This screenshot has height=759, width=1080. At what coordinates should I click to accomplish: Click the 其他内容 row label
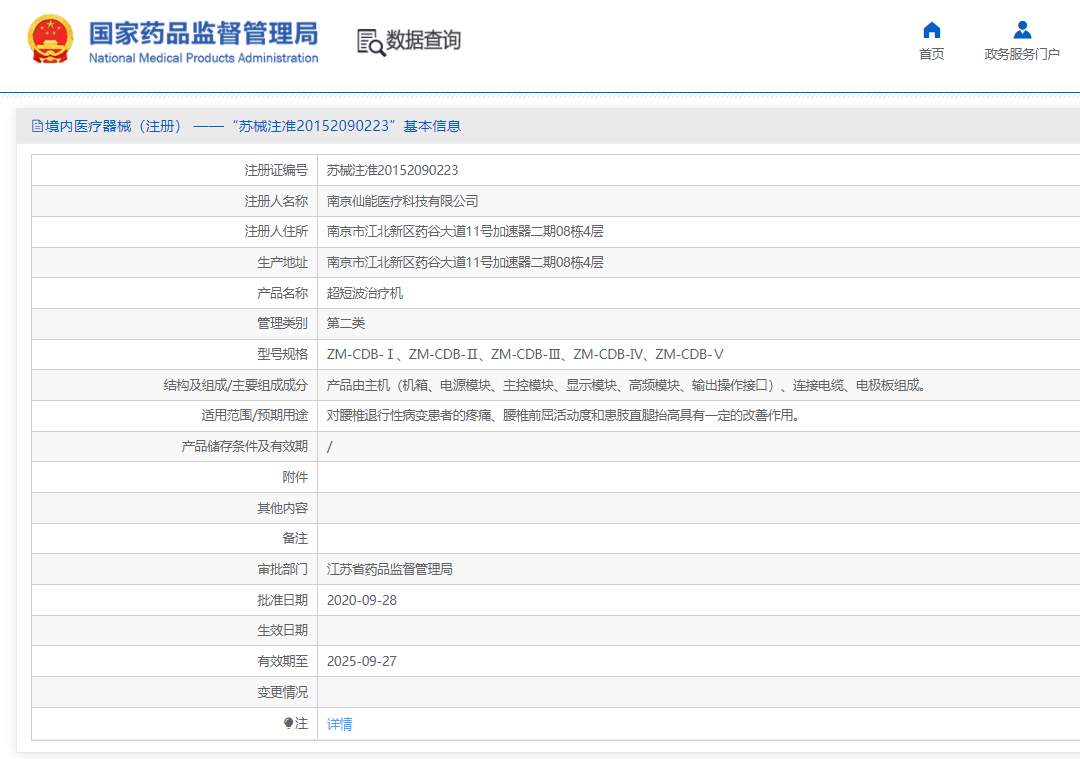coord(282,508)
